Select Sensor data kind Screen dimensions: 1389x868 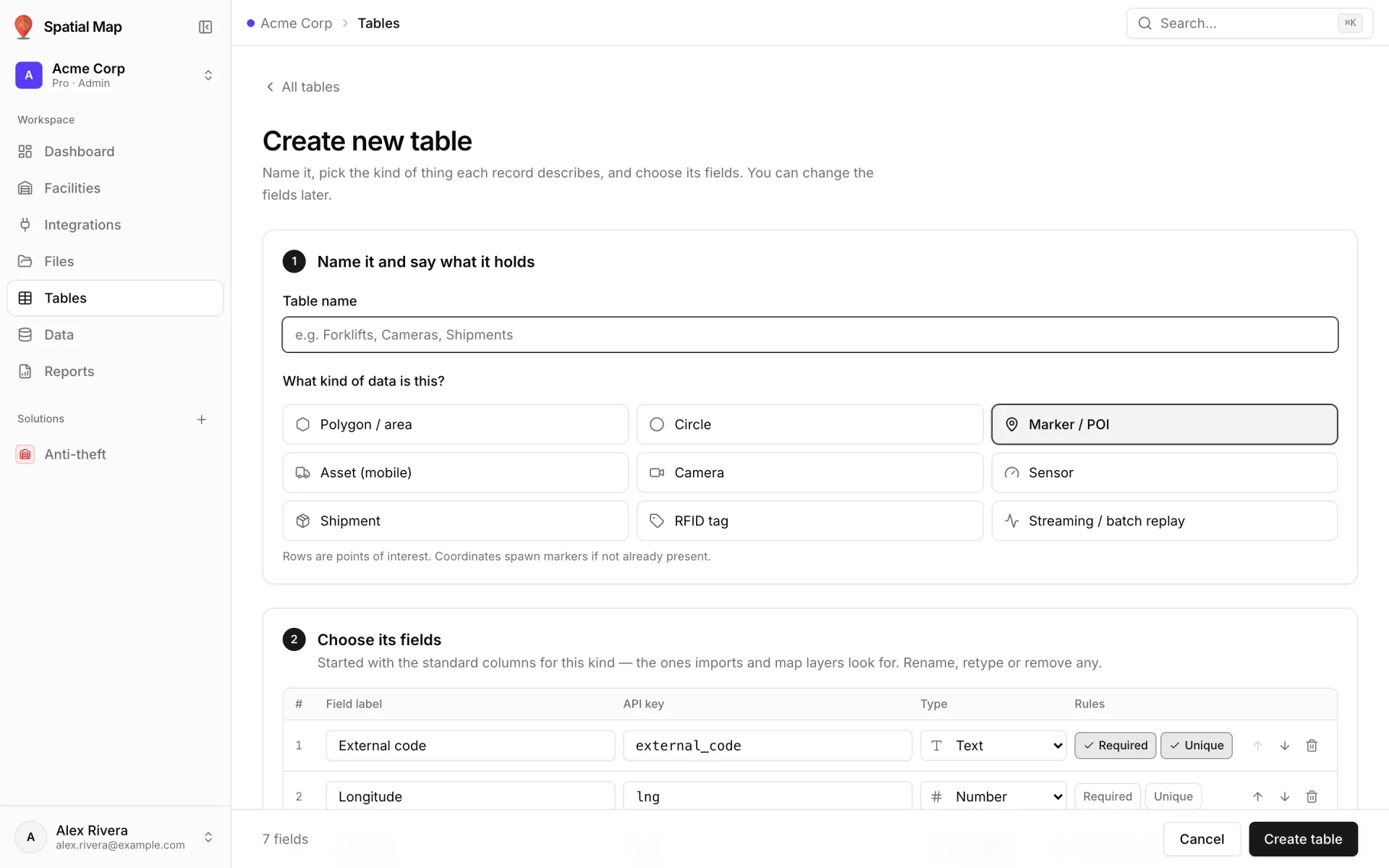click(x=1164, y=472)
